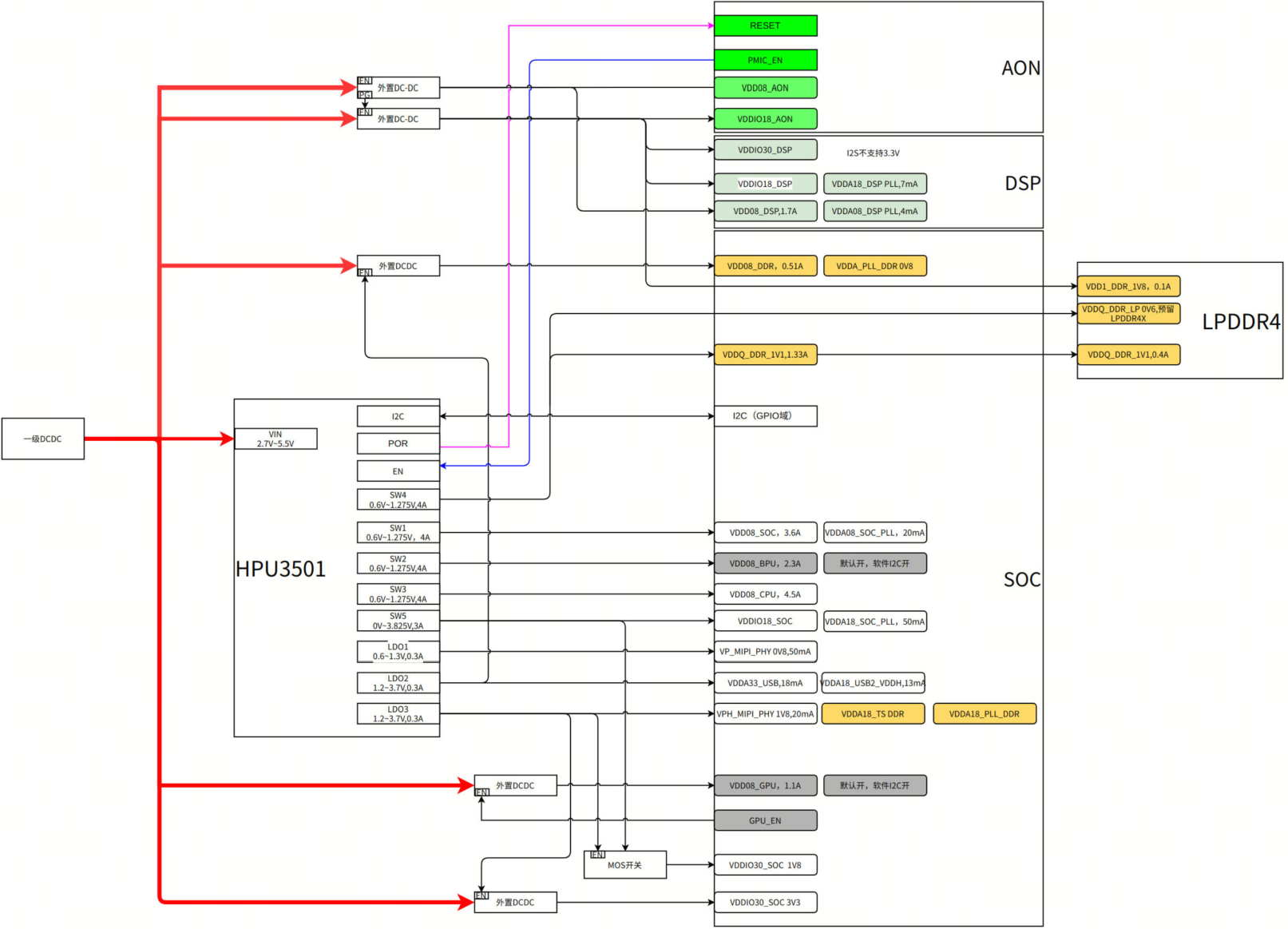Click VPH_MIPI_PHY 1V8,20mA block
The width and height of the screenshot is (1288, 929).
(x=765, y=714)
